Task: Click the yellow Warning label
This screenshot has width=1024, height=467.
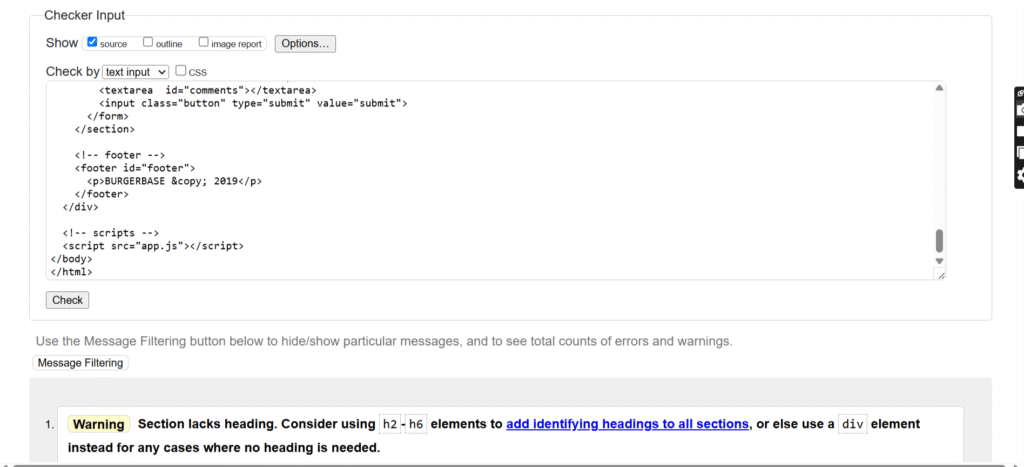Action: [x=98, y=424]
